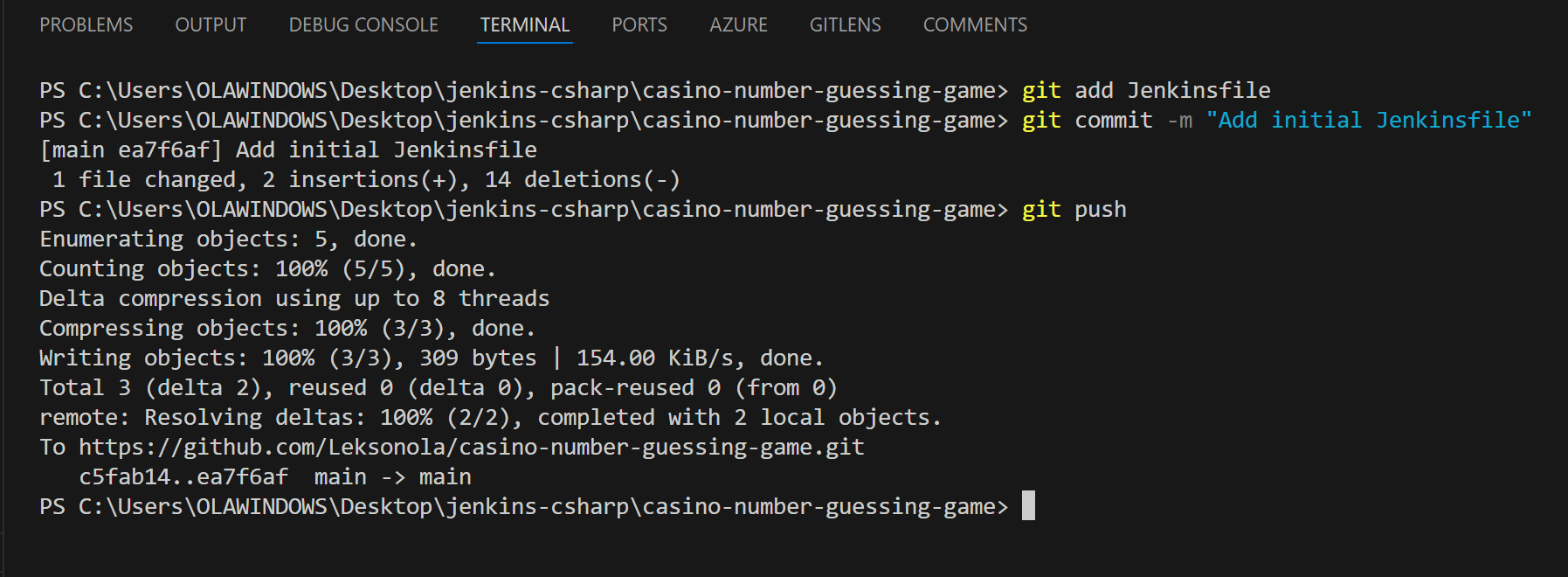Click the terminal cursor at the last prompt
Screen dimensions: 1568x577
pyautogui.click(x=1028, y=506)
